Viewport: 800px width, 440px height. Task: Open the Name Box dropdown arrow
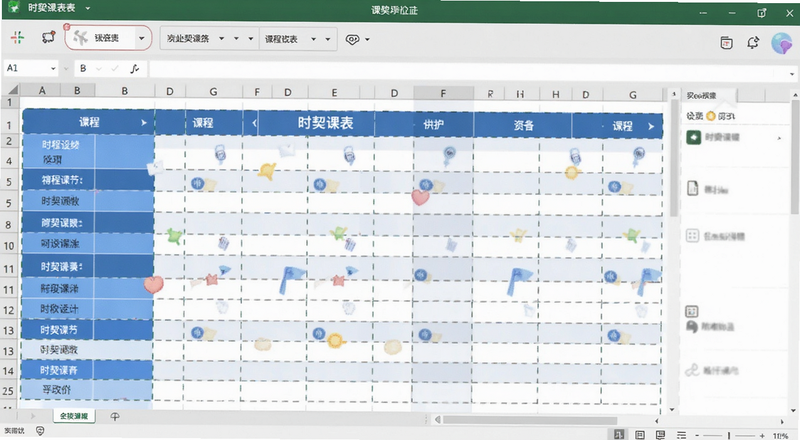(53, 68)
